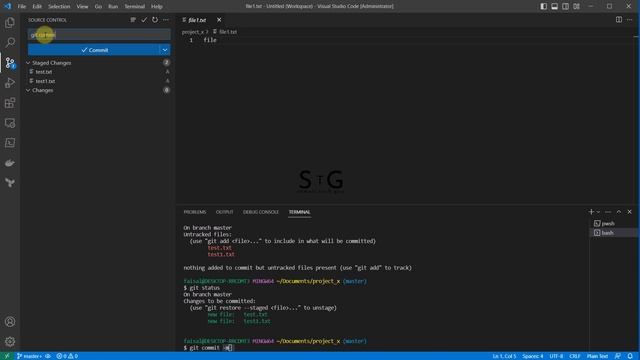This screenshot has width=640, height=360.
Task: Open the Explorer view in activity bar
Action: [x=10, y=22]
